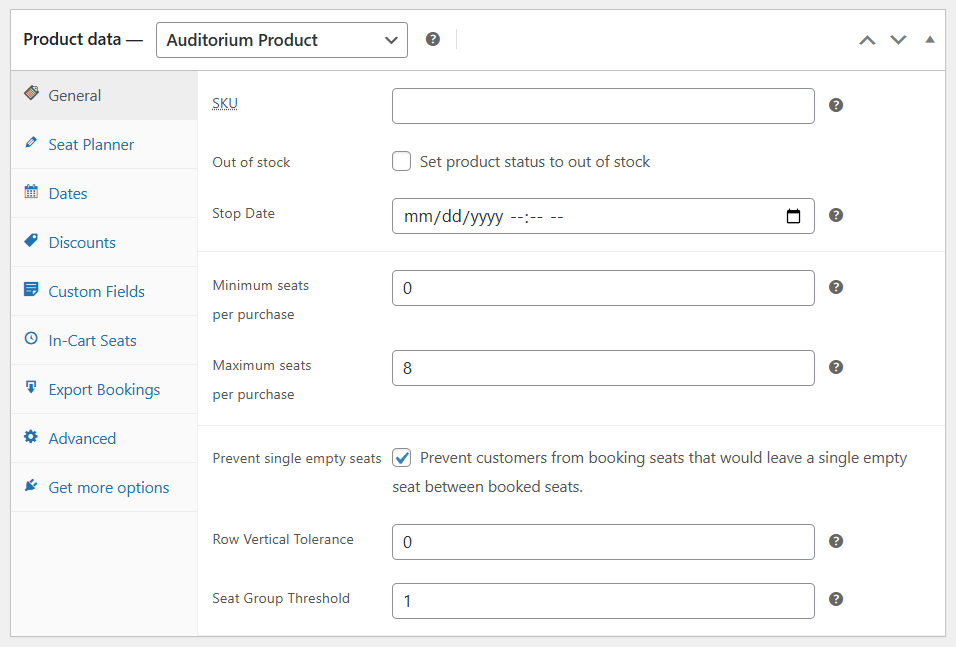This screenshot has width=956, height=647.
Task: Open the Dates tab
Action: [68, 193]
